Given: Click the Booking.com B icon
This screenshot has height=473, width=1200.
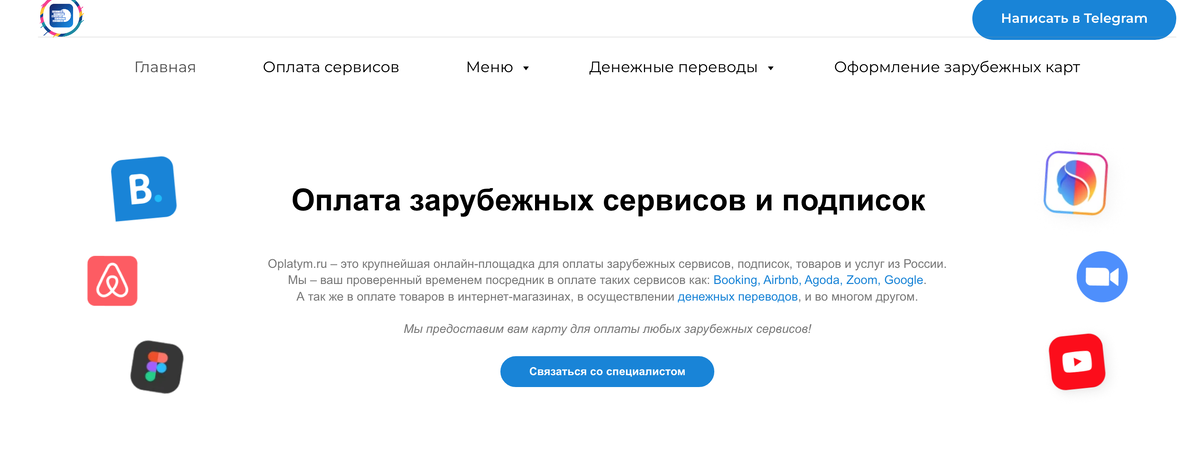Looking at the screenshot, I should [x=144, y=188].
